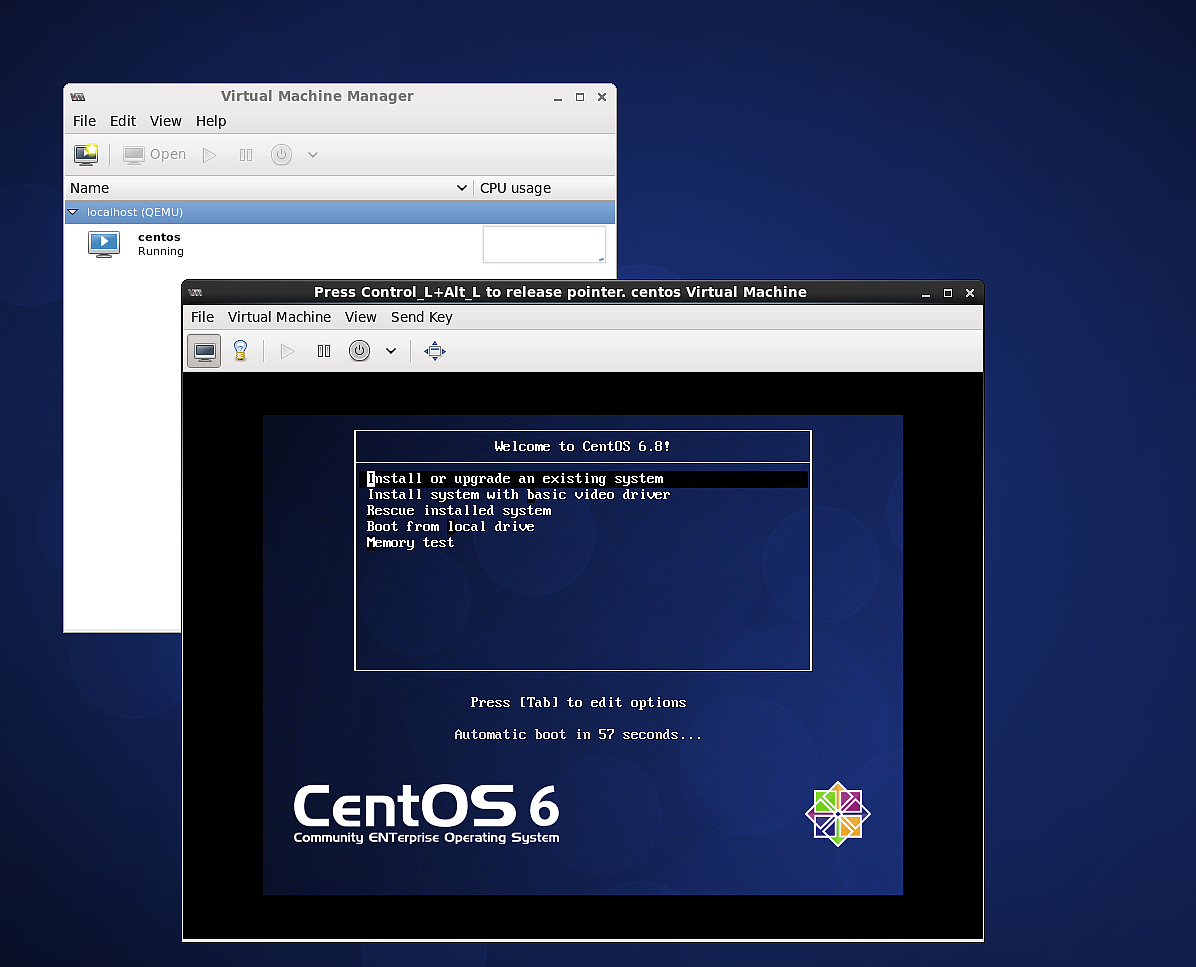Image resolution: width=1196 pixels, height=967 pixels.
Task: Open the Virtual Machine menu in the console
Action: [279, 317]
